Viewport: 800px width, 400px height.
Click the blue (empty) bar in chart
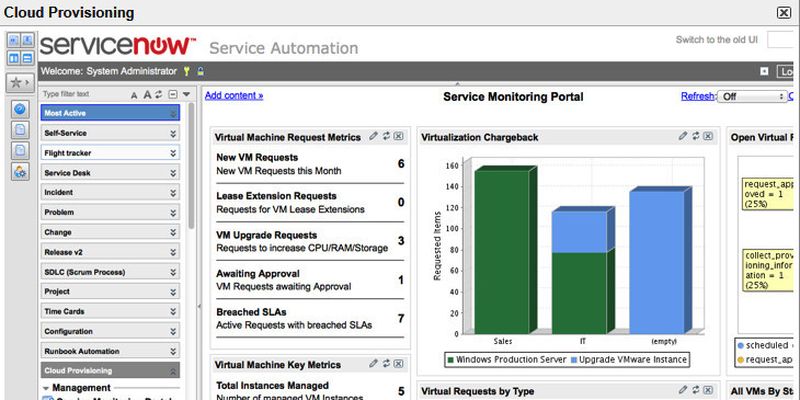(657, 263)
